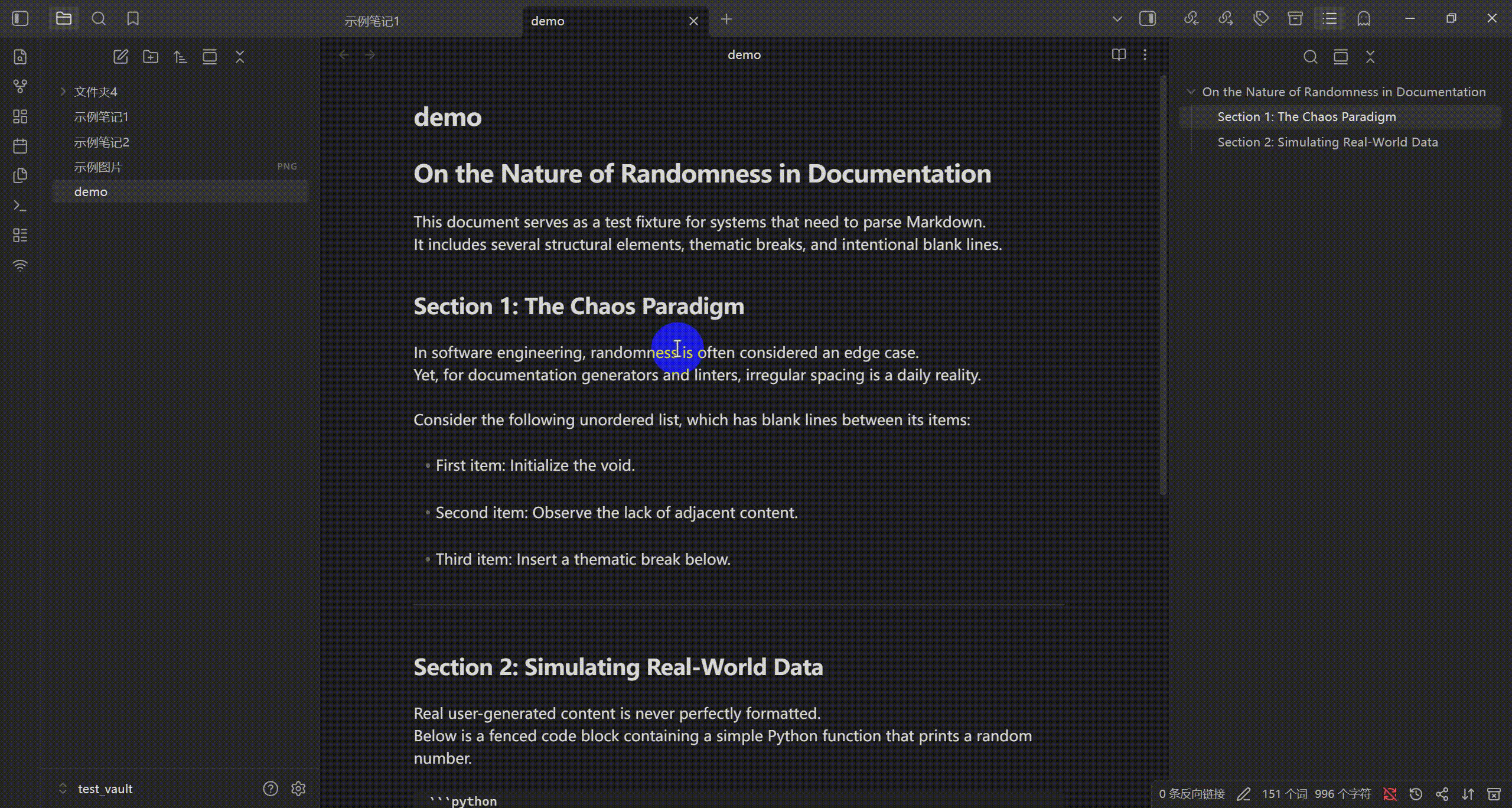The width and height of the screenshot is (1512, 808).
Task: Open today's daily note
Action: point(20,146)
